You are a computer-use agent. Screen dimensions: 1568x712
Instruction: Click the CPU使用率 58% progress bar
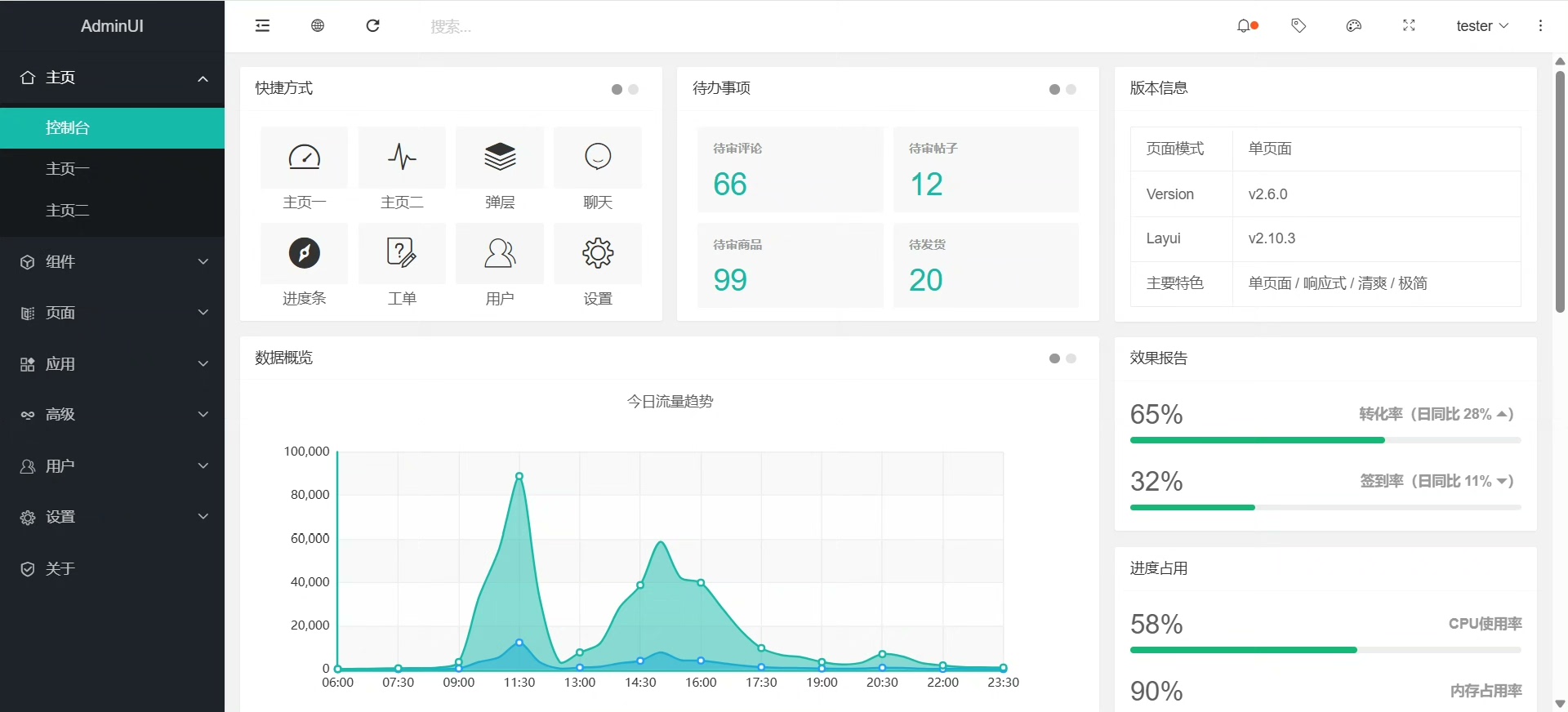1325,650
